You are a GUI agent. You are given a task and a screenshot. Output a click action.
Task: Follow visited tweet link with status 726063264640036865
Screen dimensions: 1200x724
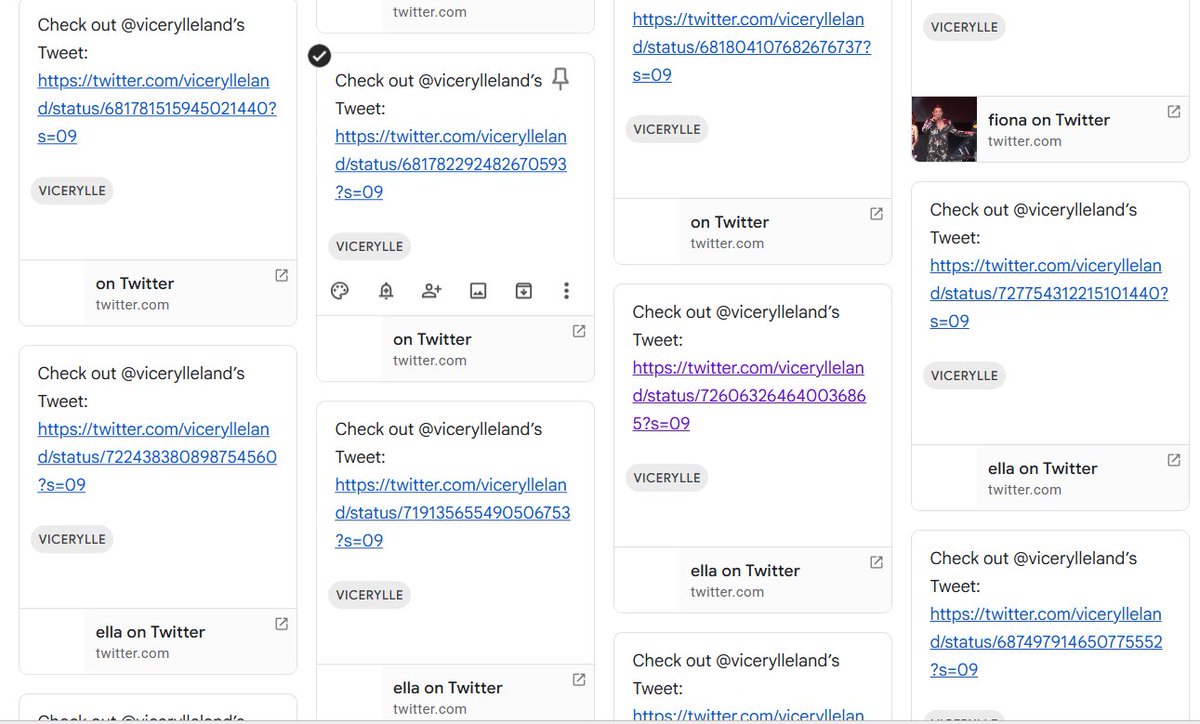[x=750, y=395]
